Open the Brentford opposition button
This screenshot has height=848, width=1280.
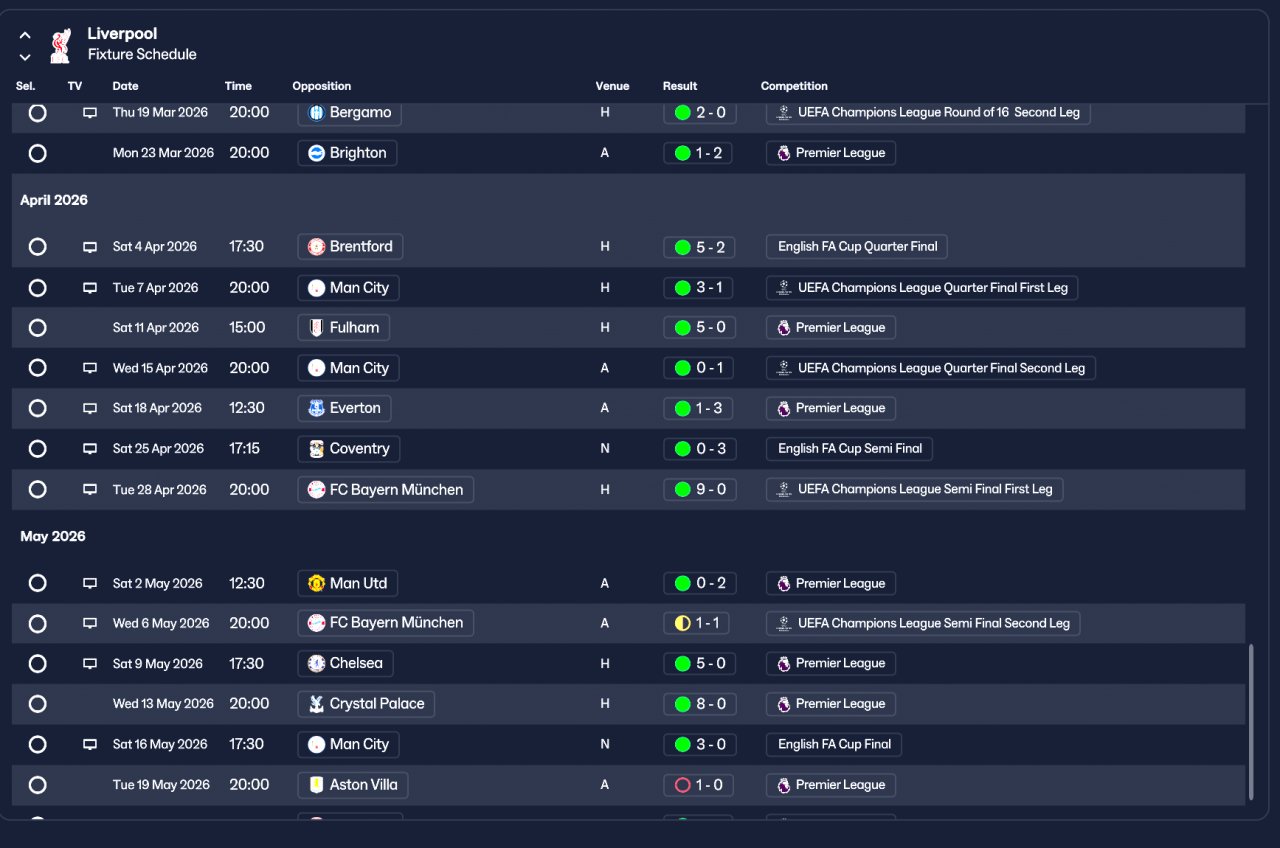pos(350,246)
